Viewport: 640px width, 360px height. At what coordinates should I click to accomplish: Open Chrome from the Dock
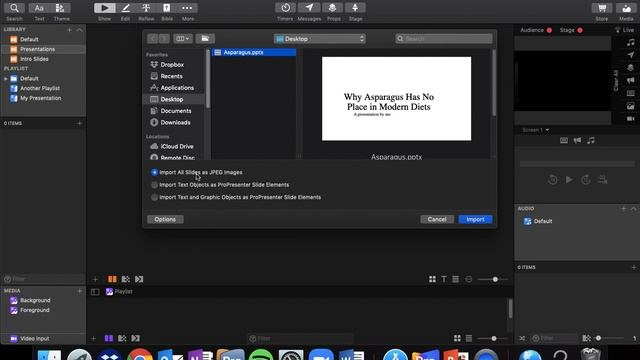point(140,355)
